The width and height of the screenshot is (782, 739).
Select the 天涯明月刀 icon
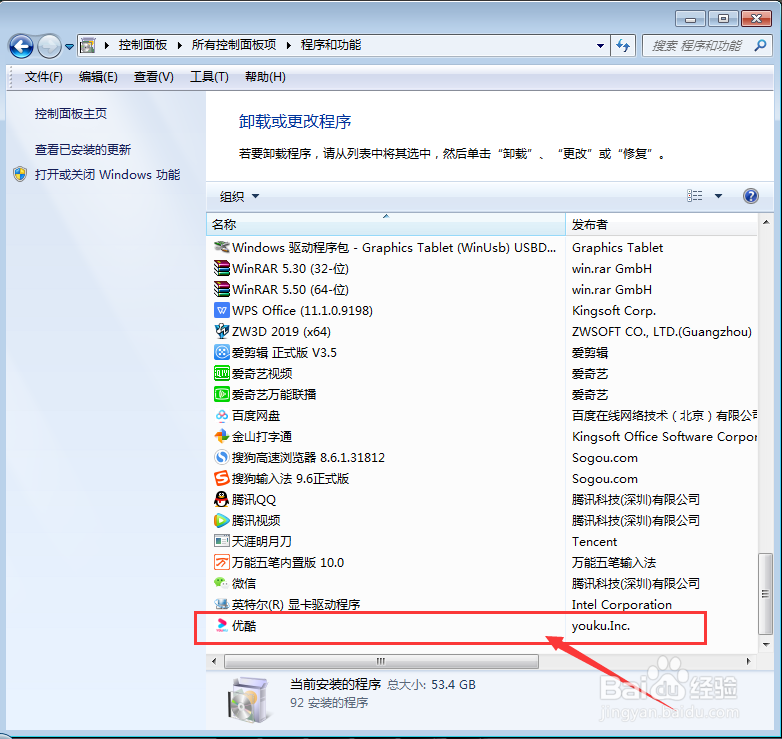(x=221, y=541)
